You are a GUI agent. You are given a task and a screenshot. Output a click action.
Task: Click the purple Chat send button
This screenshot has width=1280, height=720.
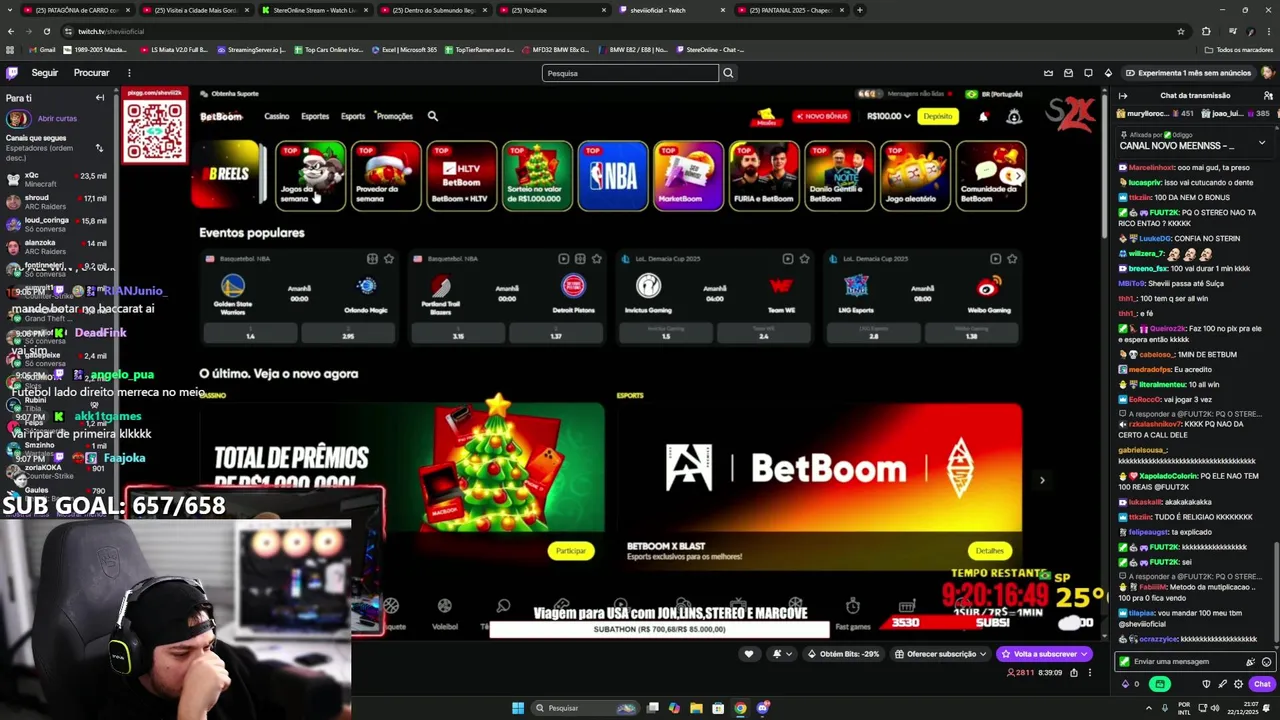click(x=1261, y=684)
